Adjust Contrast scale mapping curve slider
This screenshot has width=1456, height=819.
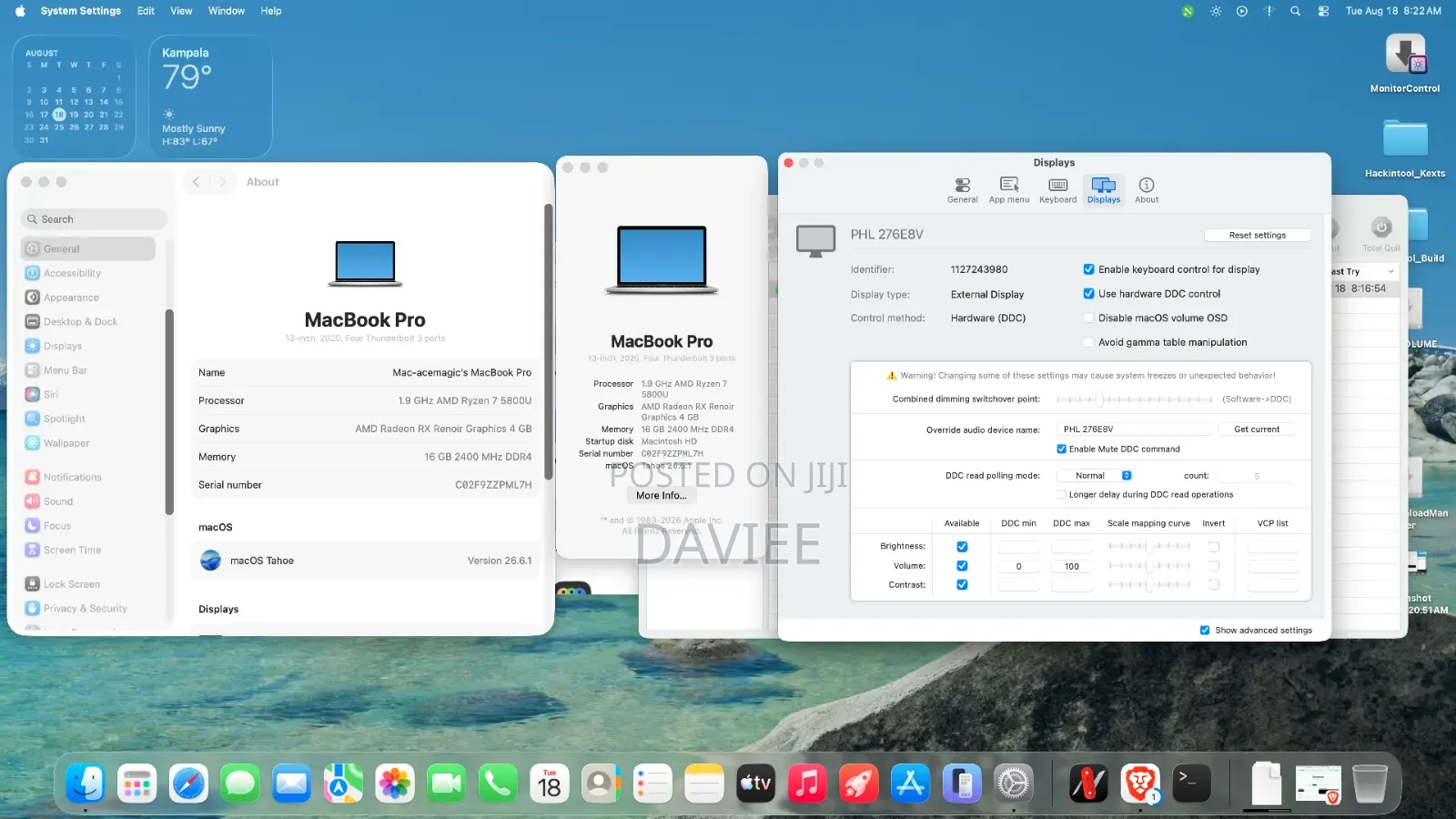pyautogui.click(x=1149, y=584)
